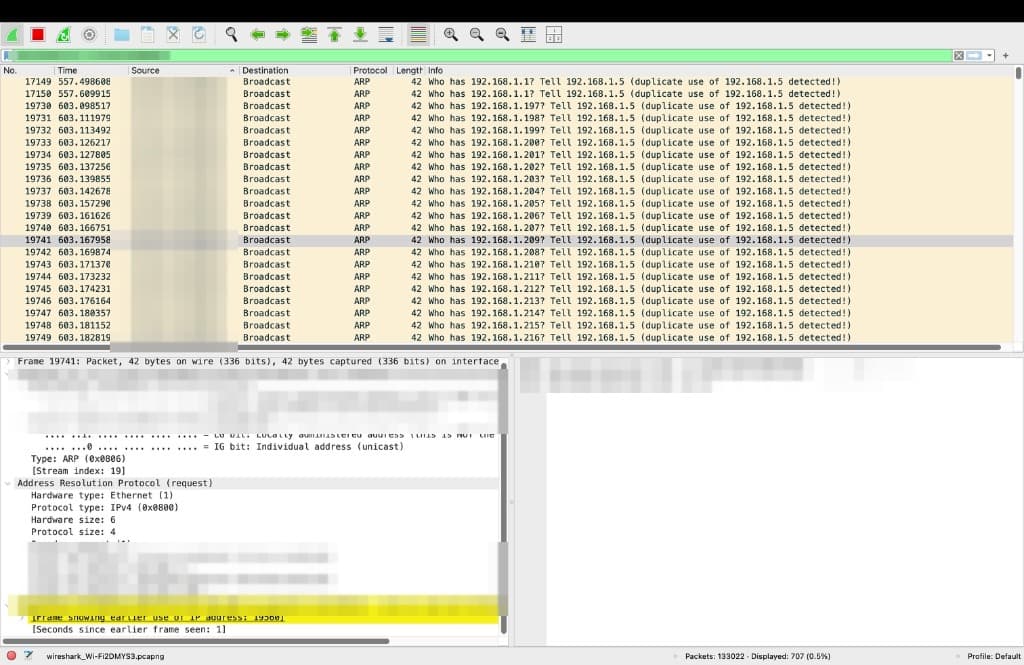The image size is (1024, 665).
Task: Select the Stream index: 19 field
Action: tap(78, 471)
